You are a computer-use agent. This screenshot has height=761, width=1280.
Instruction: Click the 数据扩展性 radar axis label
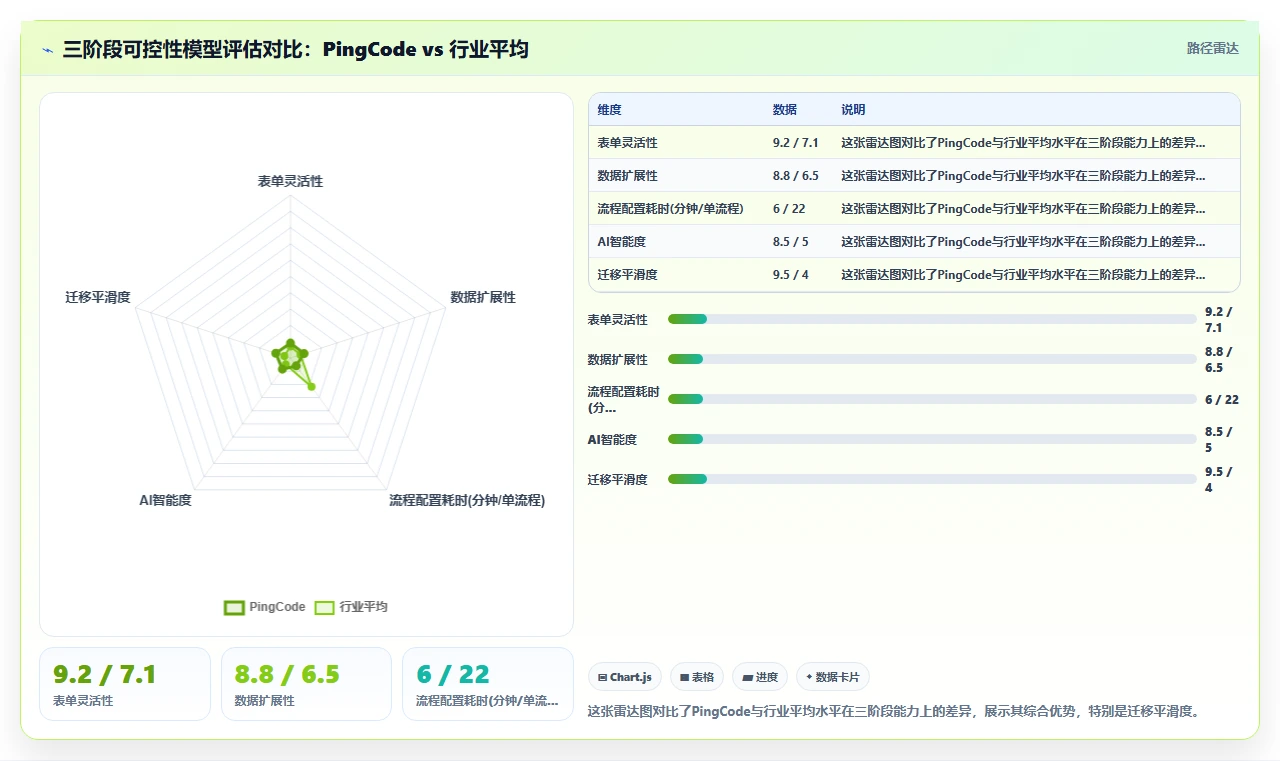483,297
